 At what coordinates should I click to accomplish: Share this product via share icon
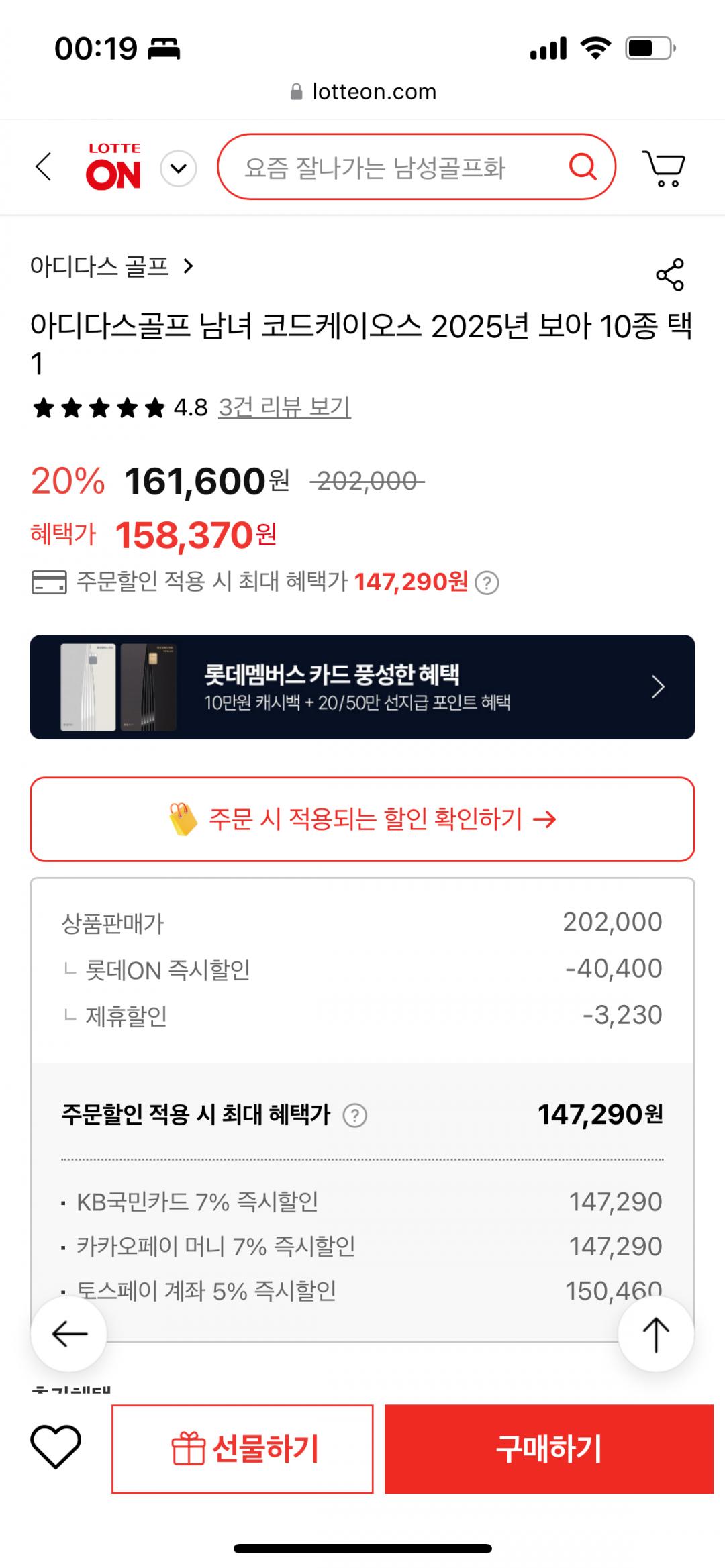[669, 274]
